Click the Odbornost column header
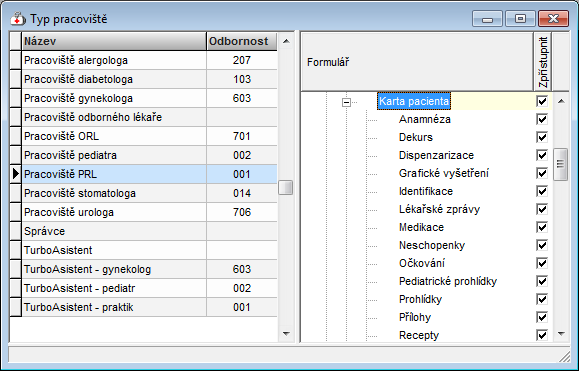Image resolution: width=579 pixels, height=371 pixels. point(241,41)
